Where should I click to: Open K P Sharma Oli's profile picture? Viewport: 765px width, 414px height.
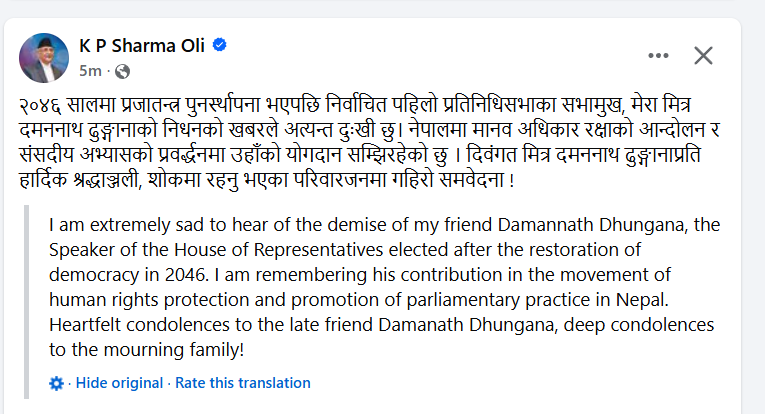tap(44, 57)
